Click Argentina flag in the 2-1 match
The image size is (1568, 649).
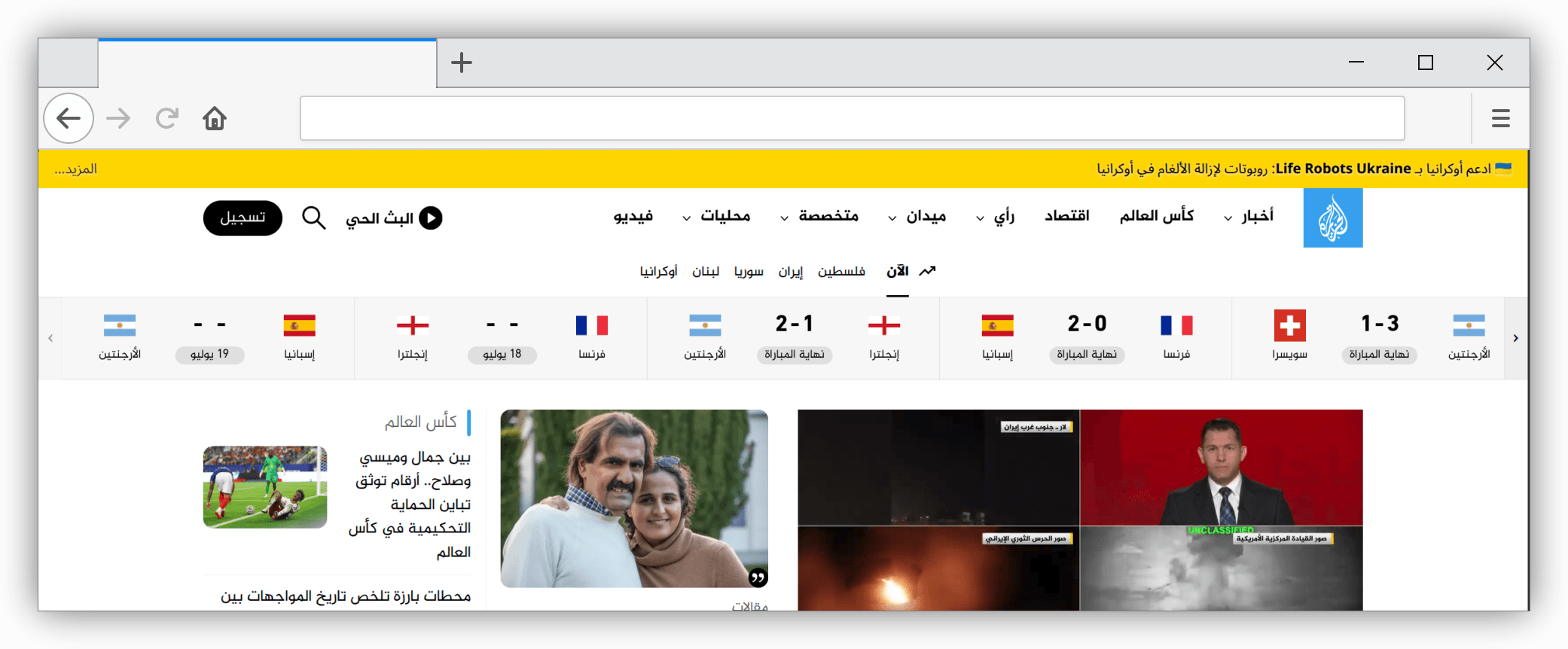click(705, 325)
